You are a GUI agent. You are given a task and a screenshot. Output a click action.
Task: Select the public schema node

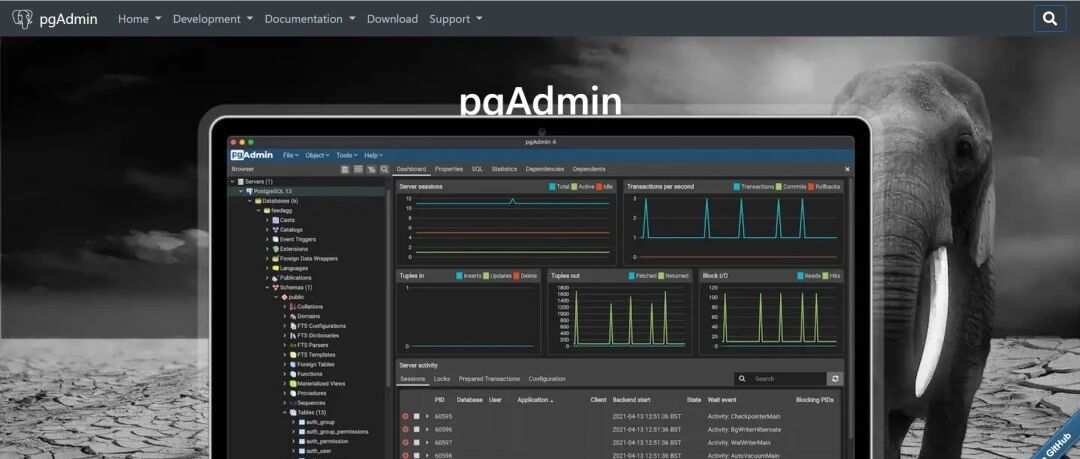click(x=296, y=297)
